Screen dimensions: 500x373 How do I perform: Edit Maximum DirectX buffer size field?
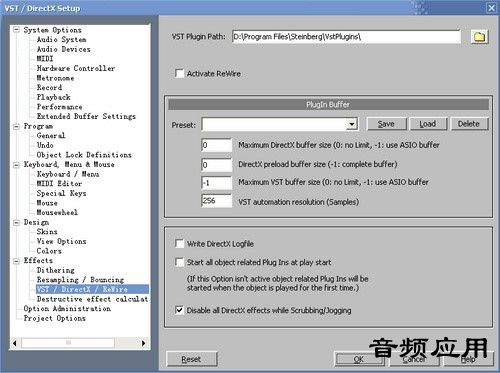pyautogui.click(x=216, y=145)
